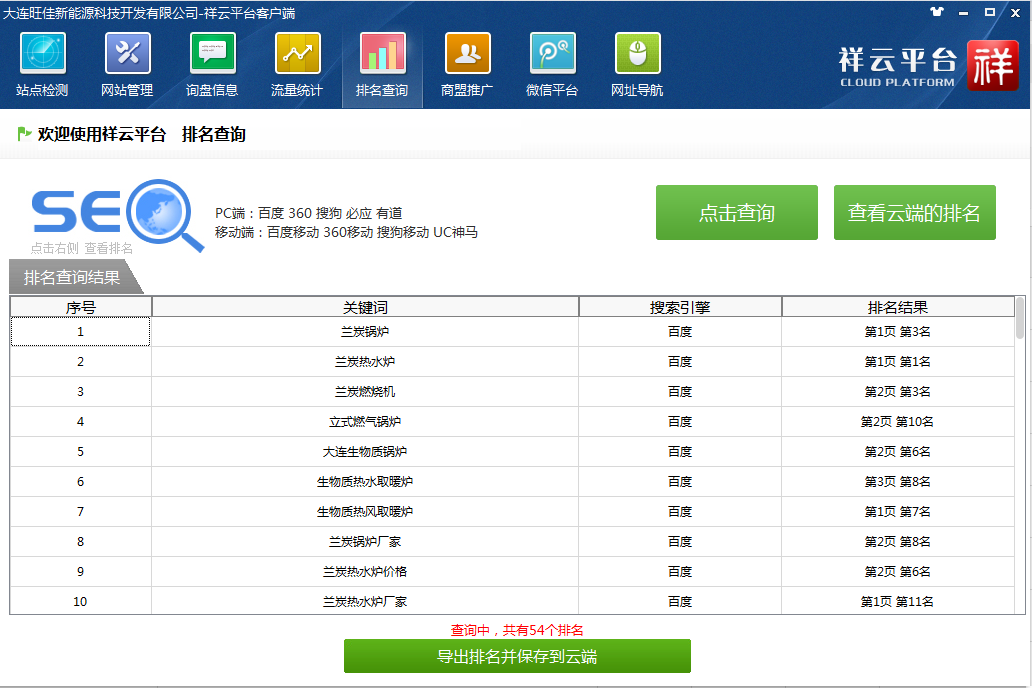Select the 排名查询结果 tab
The width and height of the screenshot is (1032, 688).
72,277
